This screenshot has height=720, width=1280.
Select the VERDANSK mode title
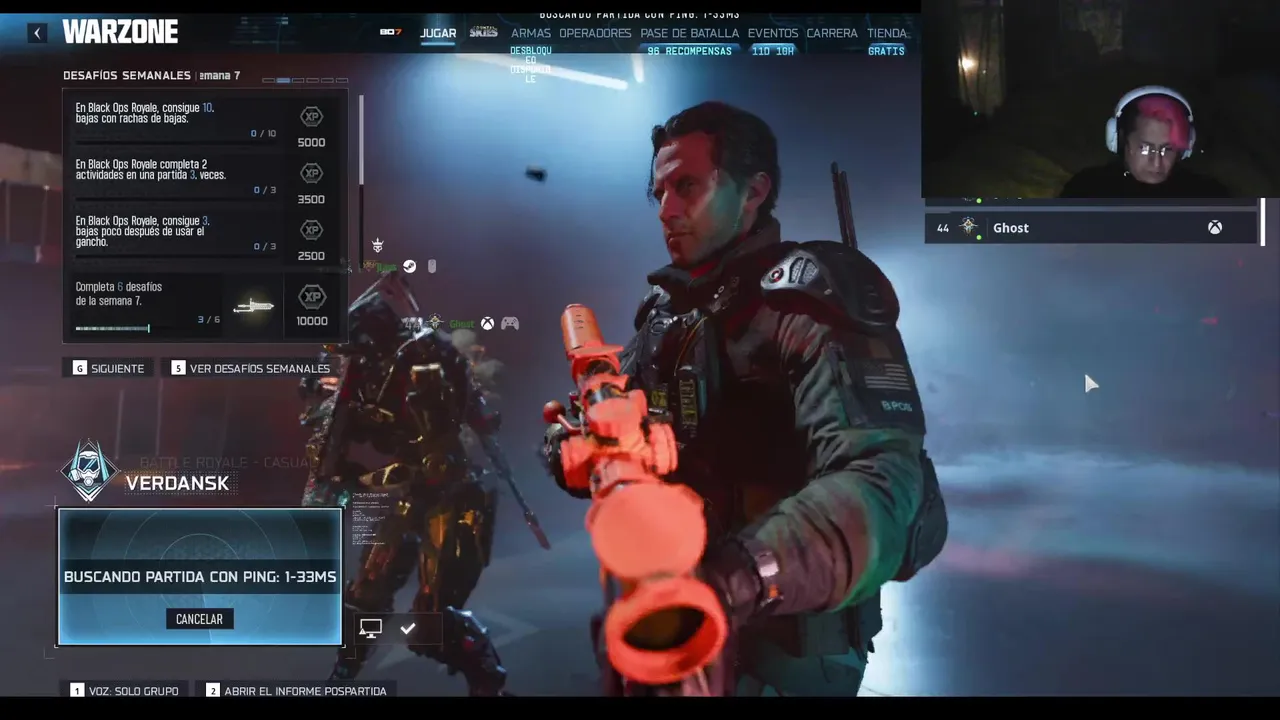(x=177, y=483)
